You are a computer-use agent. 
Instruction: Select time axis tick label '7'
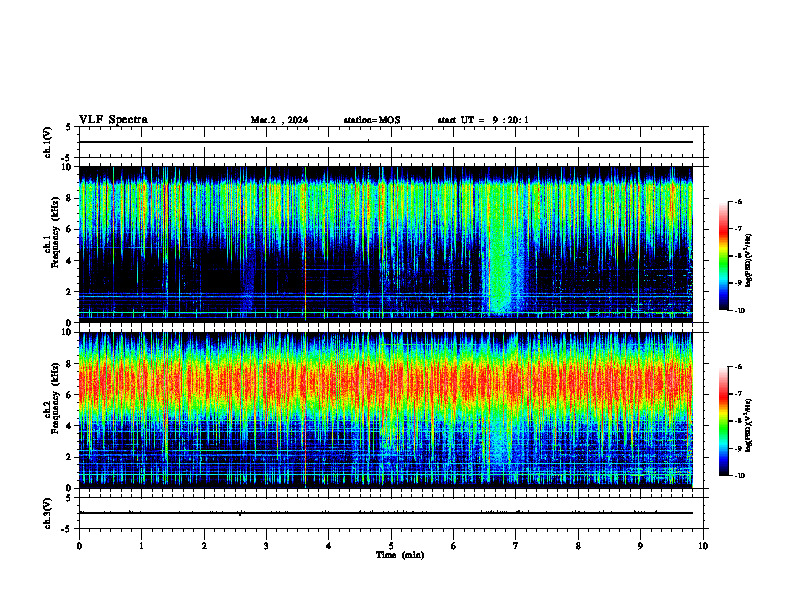pos(516,546)
